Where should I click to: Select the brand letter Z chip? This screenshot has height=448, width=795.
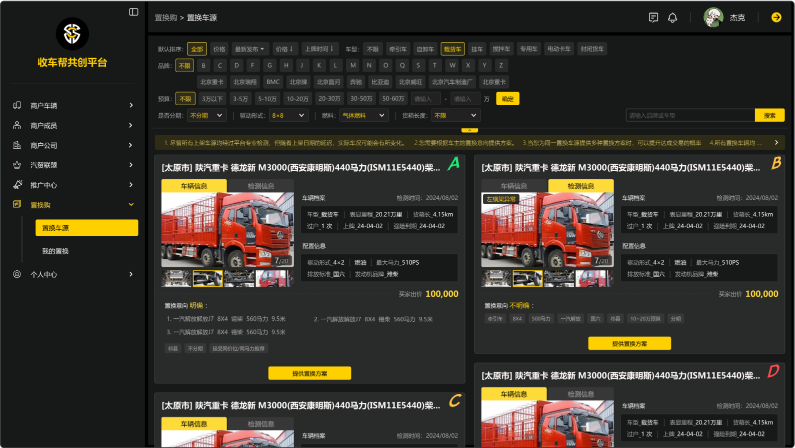[501, 65]
